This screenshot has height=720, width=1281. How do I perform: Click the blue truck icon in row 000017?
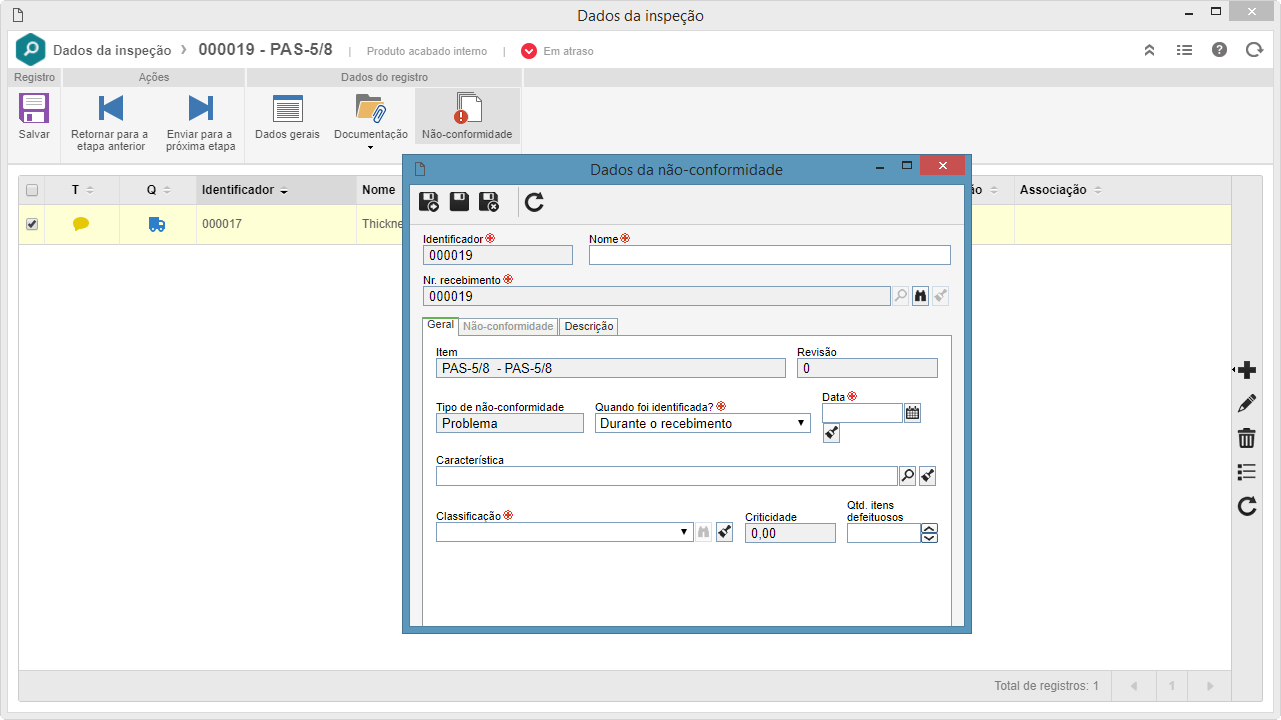pos(156,224)
